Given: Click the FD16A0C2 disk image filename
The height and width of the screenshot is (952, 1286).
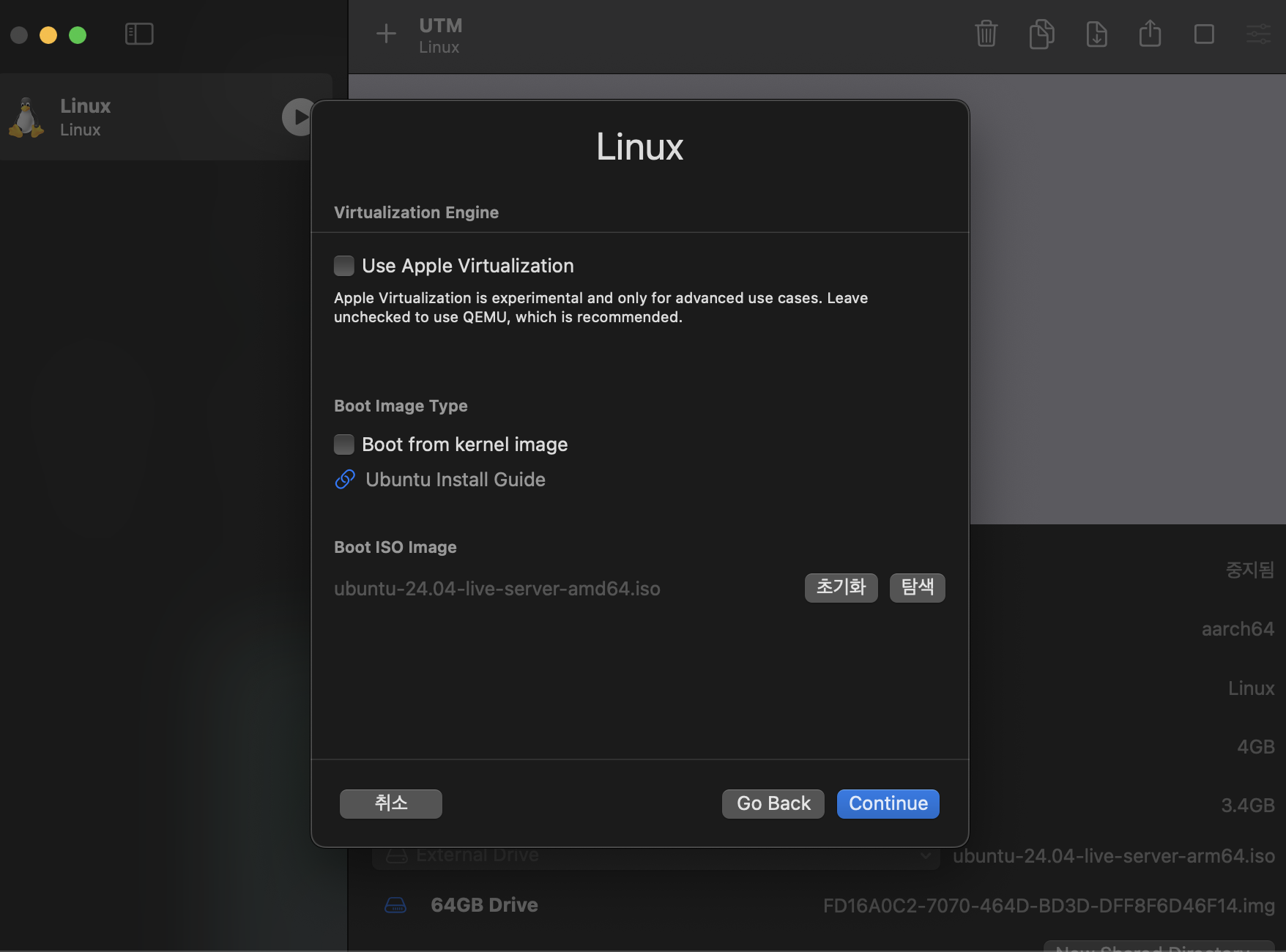Looking at the screenshot, I should tap(1049, 906).
